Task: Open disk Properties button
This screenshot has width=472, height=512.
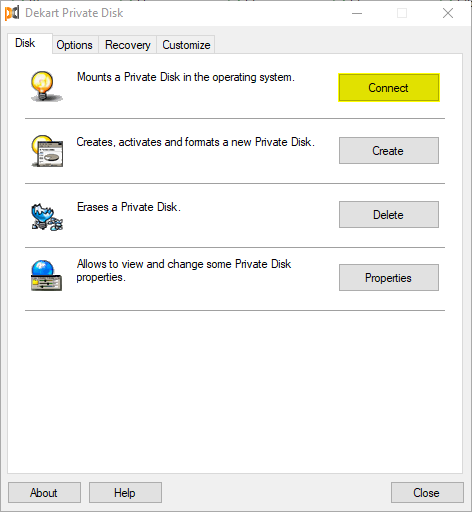Action: coord(389,278)
